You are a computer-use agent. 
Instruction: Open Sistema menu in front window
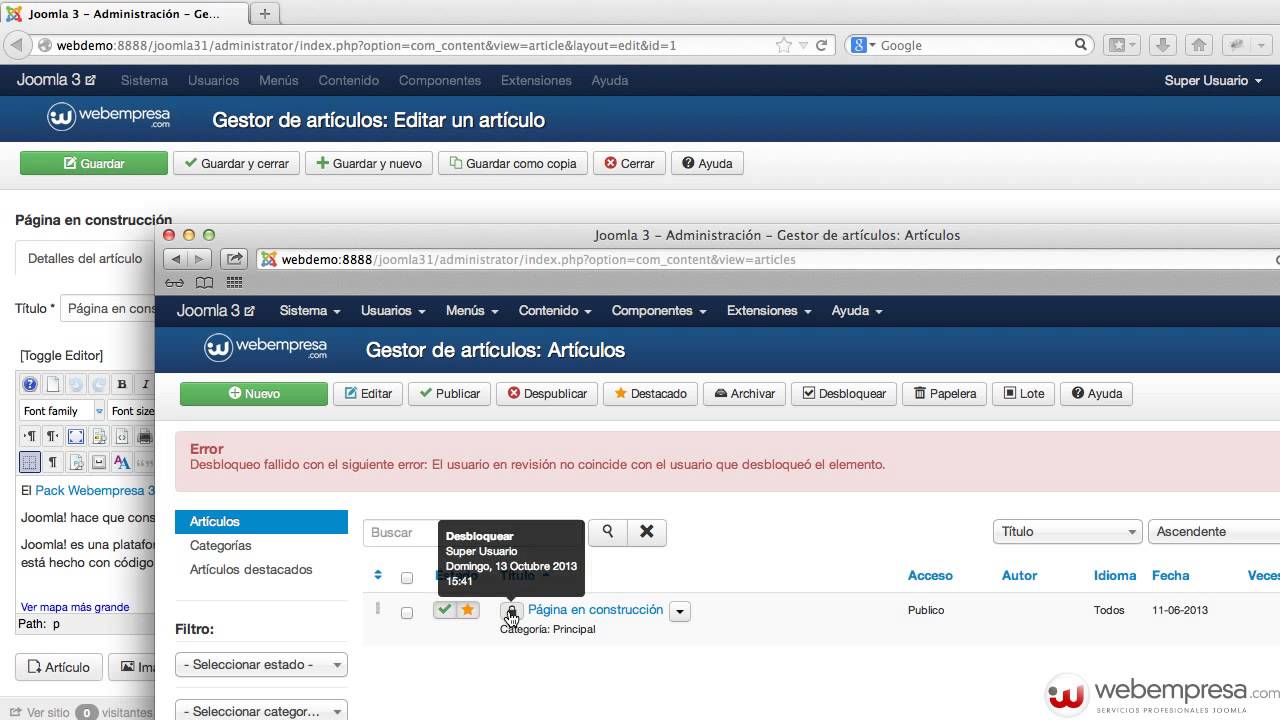pyautogui.click(x=310, y=311)
